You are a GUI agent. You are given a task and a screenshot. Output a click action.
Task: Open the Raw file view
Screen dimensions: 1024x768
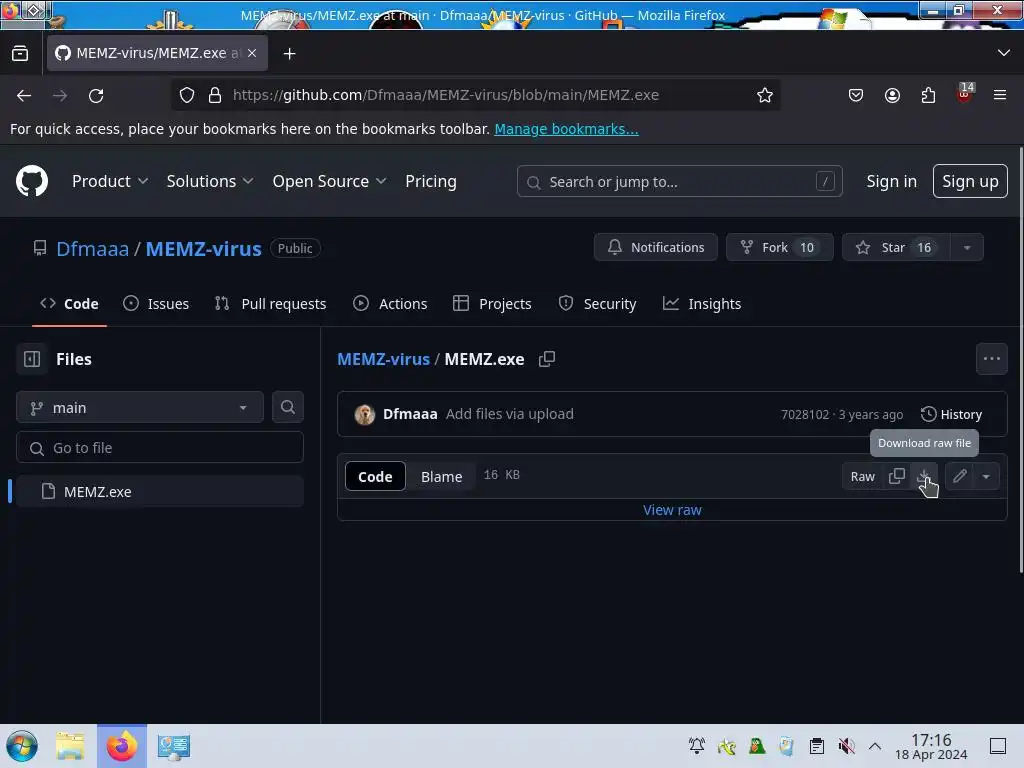(862, 476)
